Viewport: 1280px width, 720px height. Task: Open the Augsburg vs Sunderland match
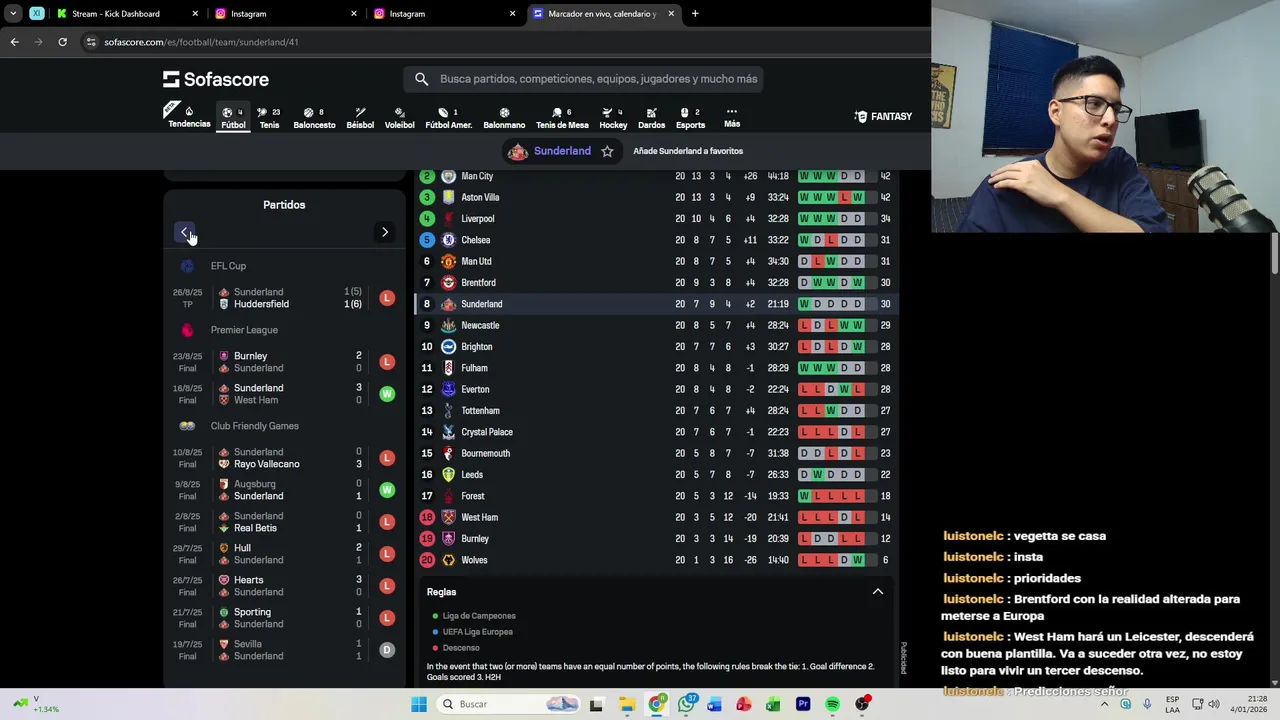284,490
